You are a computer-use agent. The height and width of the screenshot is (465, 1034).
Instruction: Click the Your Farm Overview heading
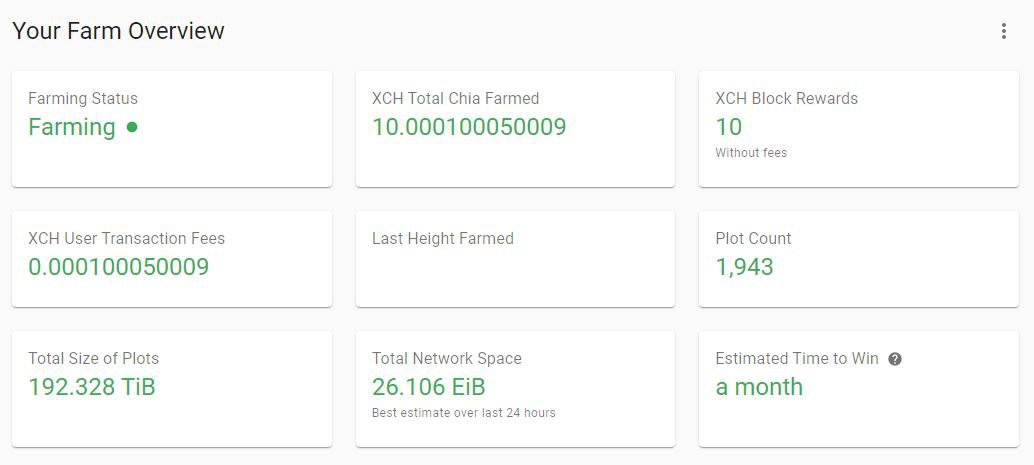pyautogui.click(x=119, y=30)
